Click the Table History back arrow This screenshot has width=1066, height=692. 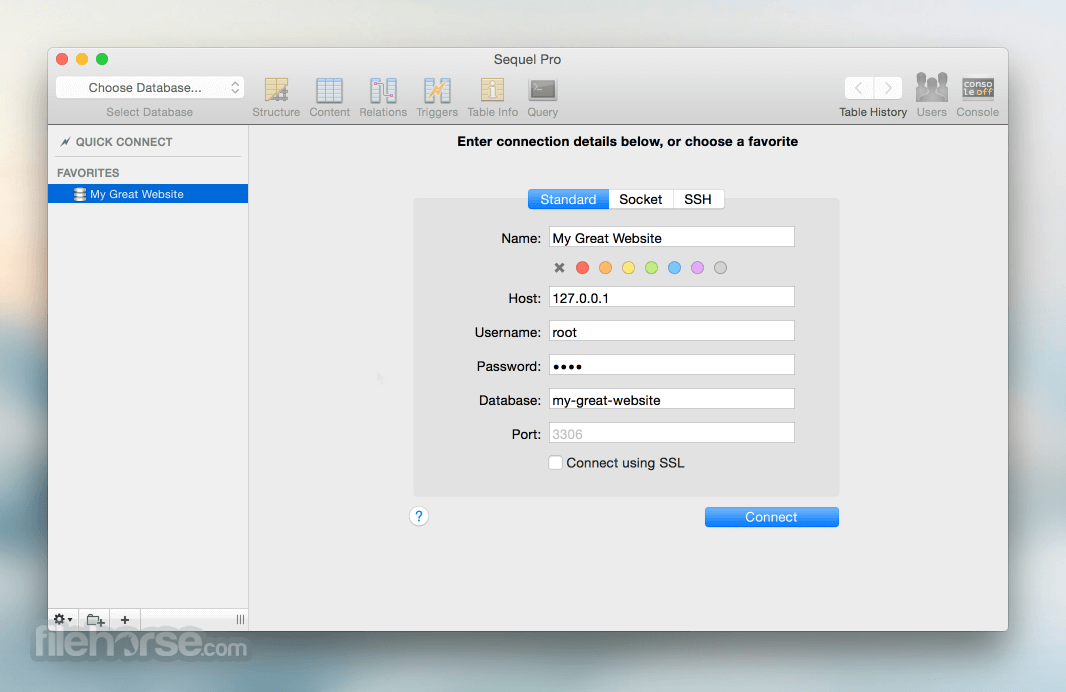pyautogui.click(x=858, y=87)
